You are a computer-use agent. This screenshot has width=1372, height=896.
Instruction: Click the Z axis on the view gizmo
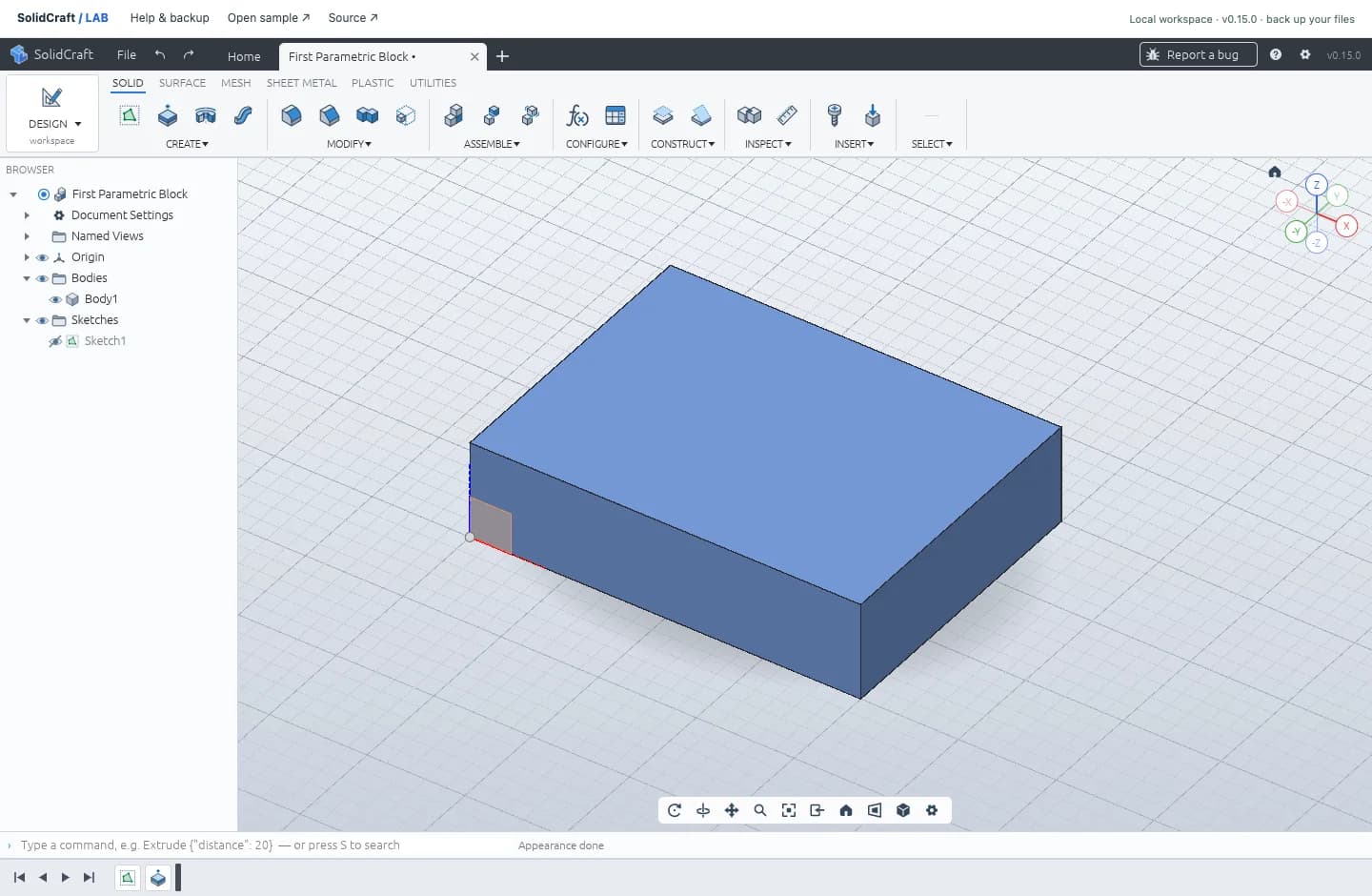click(x=1317, y=185)
